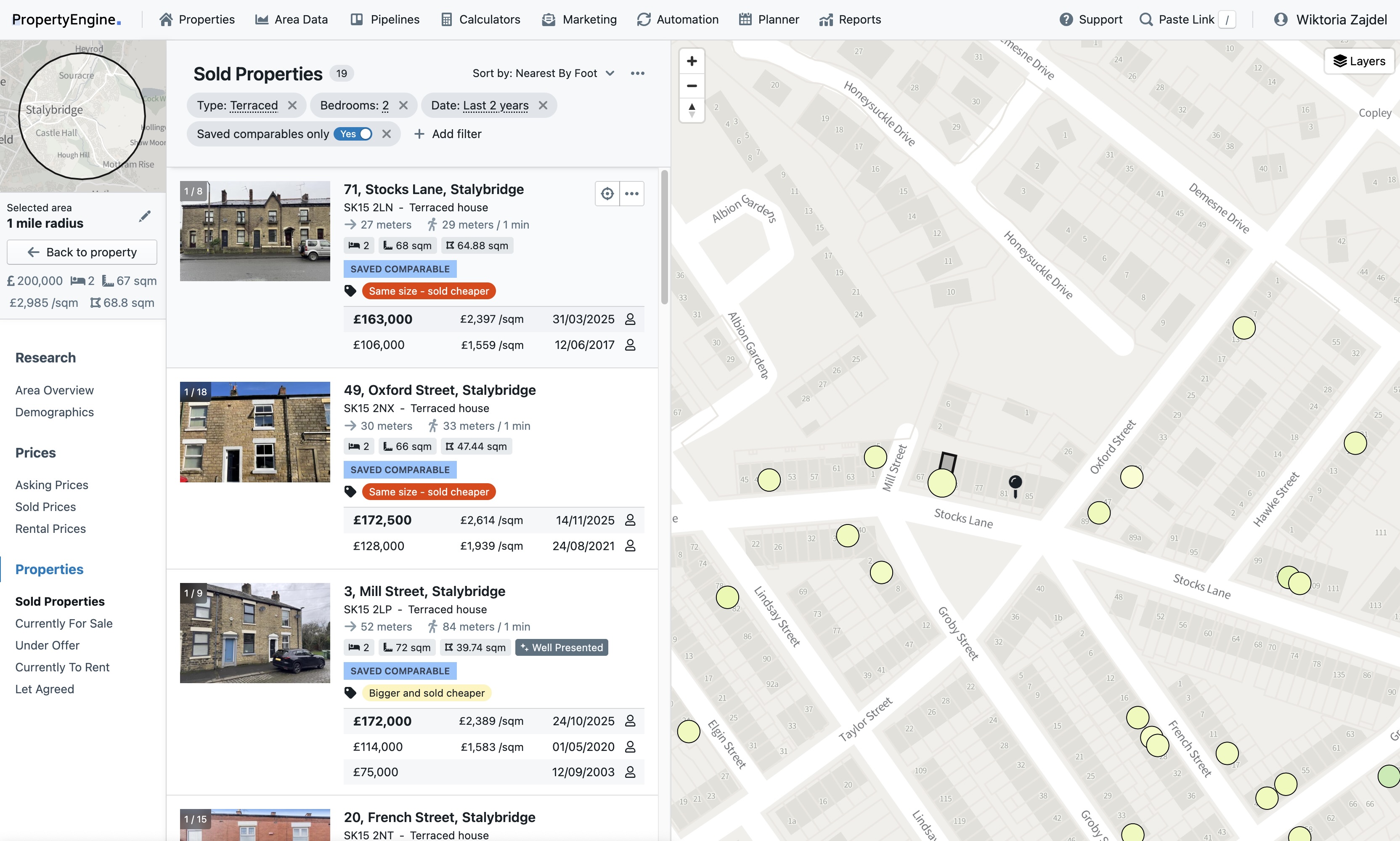The height and width of the screenshot is (841, 1400).
Task: Zoom in on the map
Action: tap(692, 61)
